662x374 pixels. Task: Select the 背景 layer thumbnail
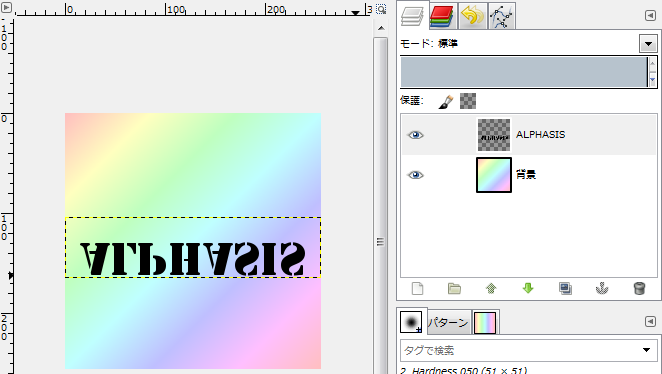494,175
